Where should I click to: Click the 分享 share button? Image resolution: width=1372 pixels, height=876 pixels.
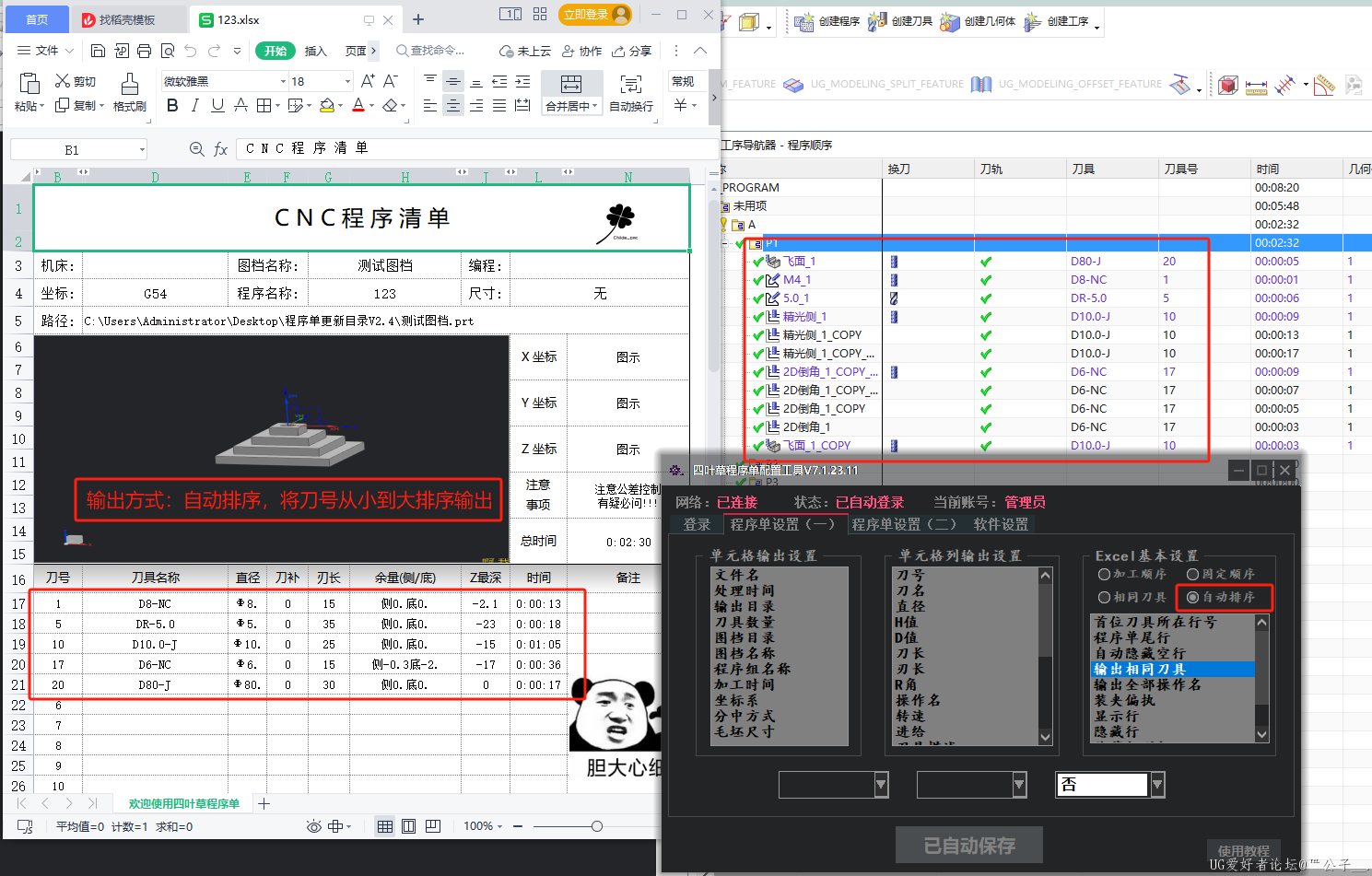tap(632, 51)
